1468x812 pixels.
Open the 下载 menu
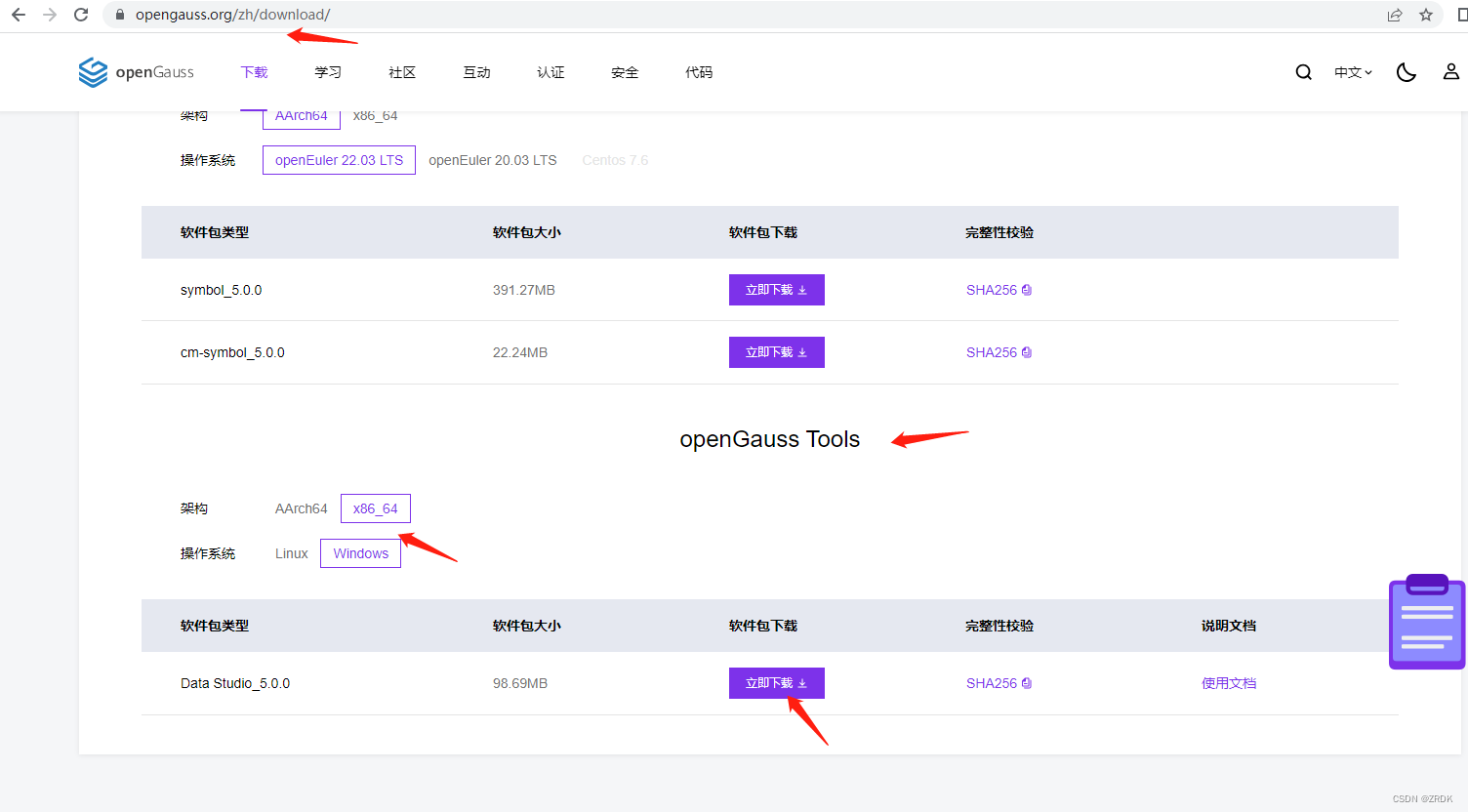(x=255, y=72)
